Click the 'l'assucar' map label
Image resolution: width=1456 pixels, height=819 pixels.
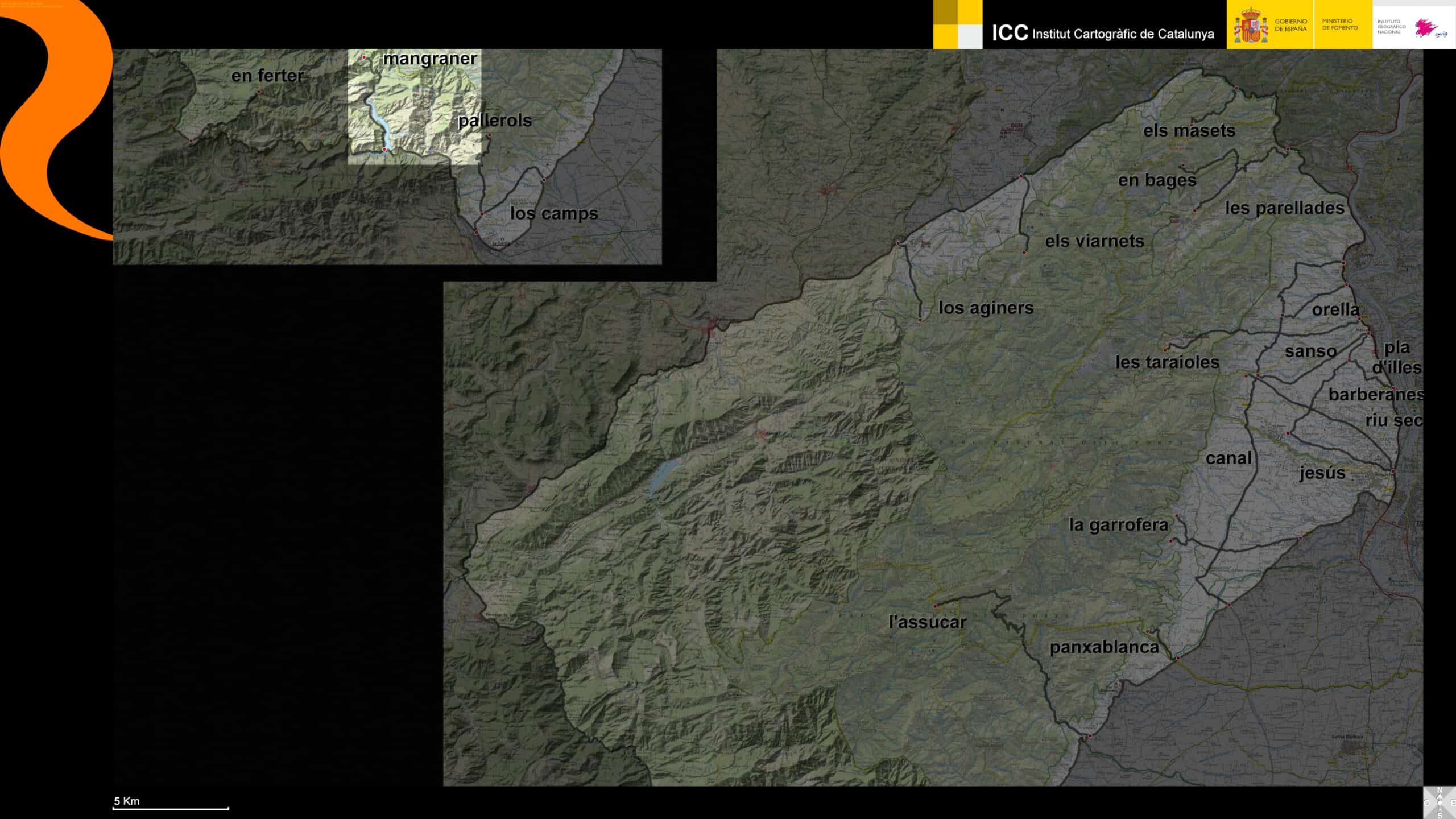927,622
